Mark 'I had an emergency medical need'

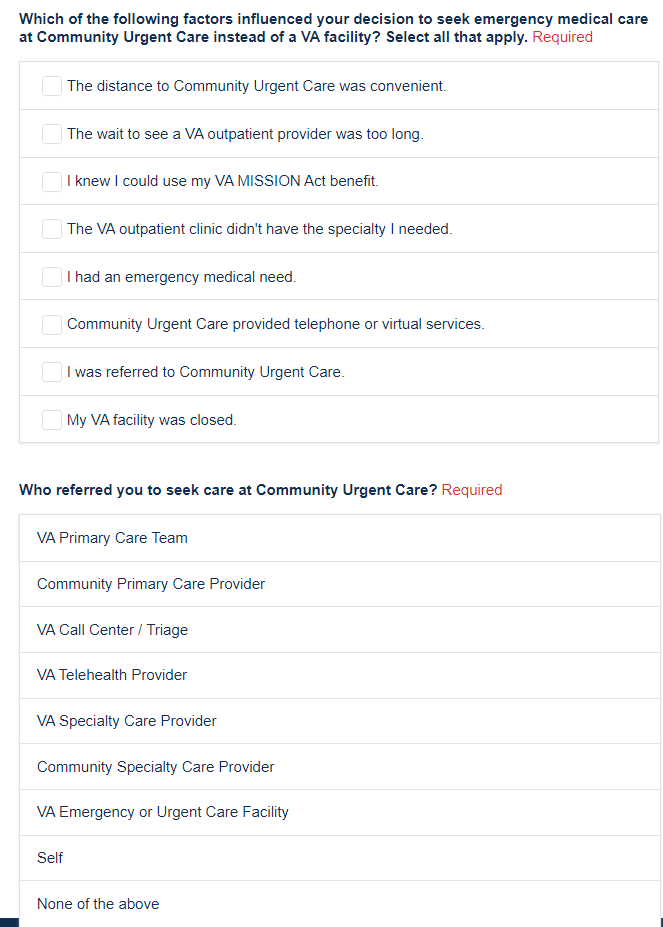[52, 277]
